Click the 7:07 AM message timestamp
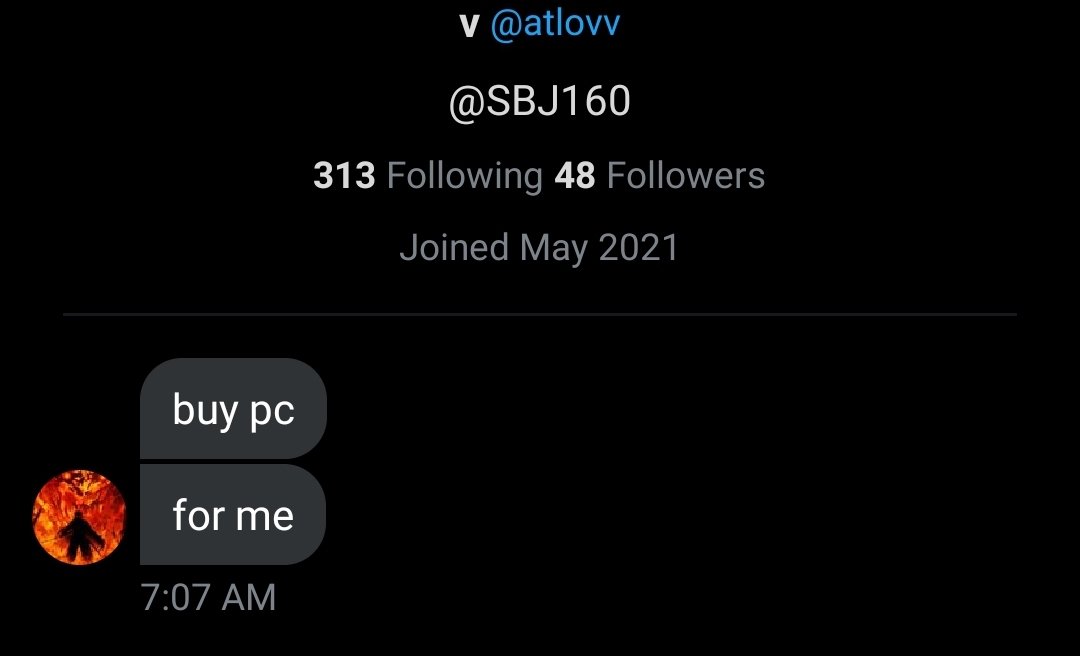Screen dimensions: 1080x656 (x=208, y=597)
